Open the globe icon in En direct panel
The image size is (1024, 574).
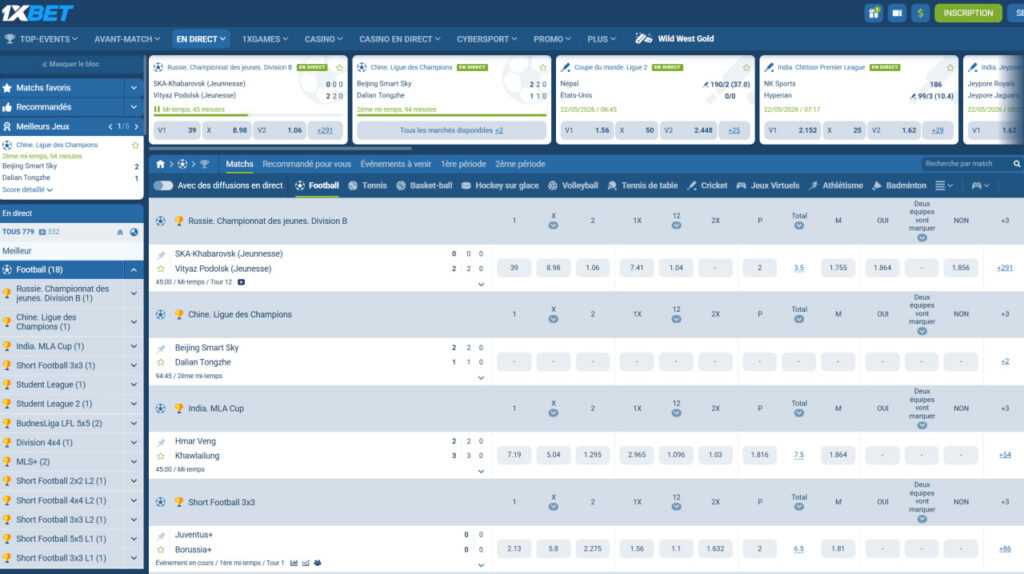click(x=134, y=232)
